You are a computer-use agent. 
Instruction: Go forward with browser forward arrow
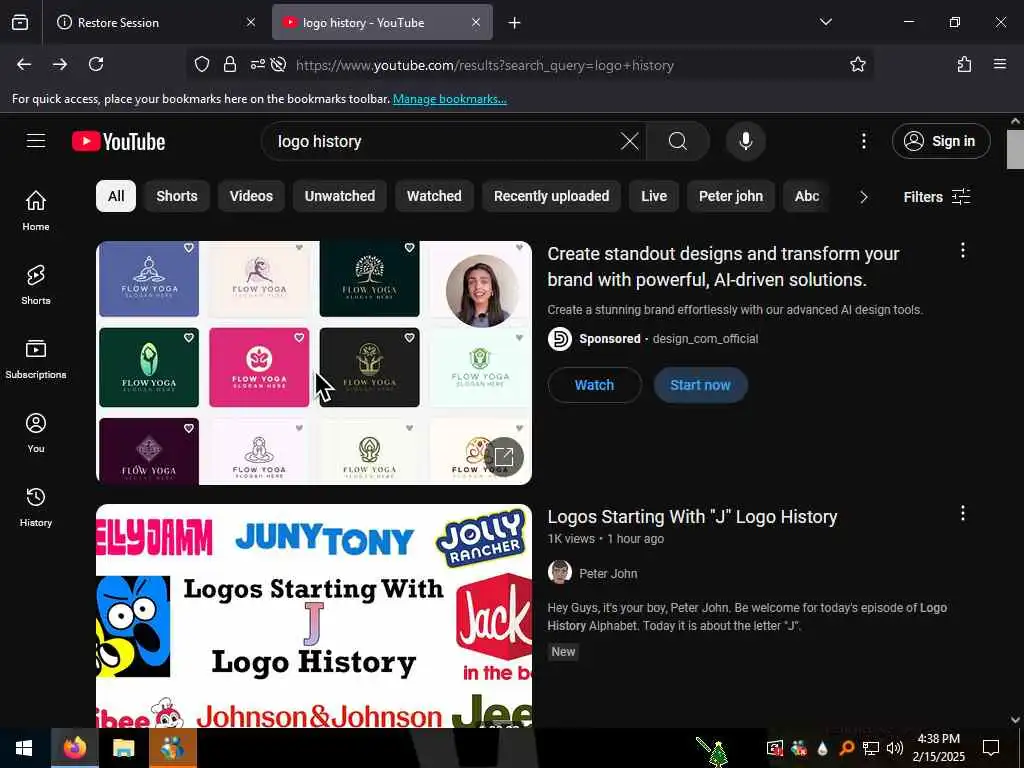pyautogui.click(x=60, y=64)
